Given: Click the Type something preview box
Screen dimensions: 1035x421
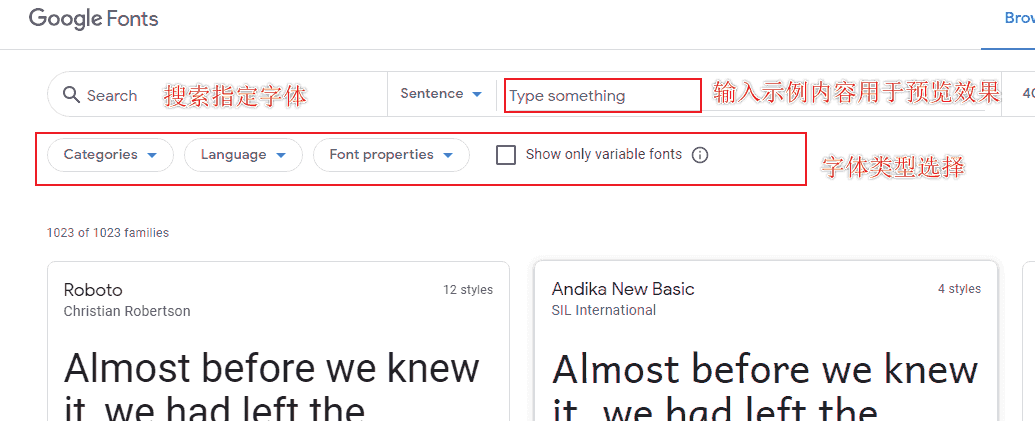Looking at the screenshot, I should click(602, 96).
